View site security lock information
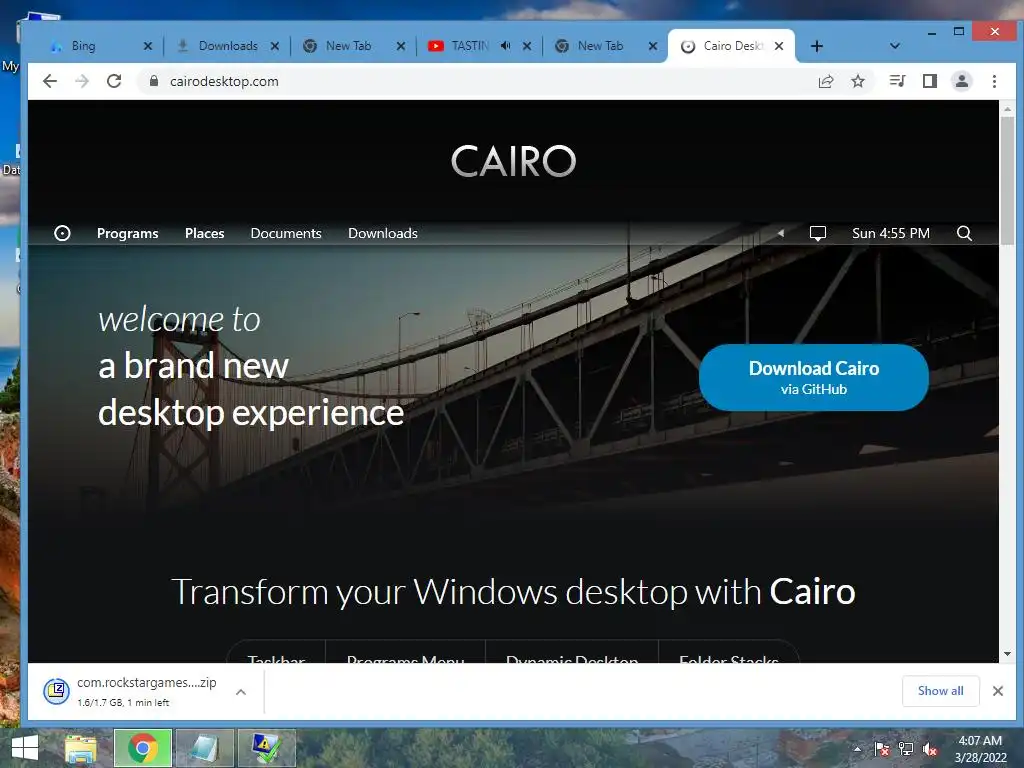The height and width of the screenshot is (768, 1024). click(x=154, y=81)
